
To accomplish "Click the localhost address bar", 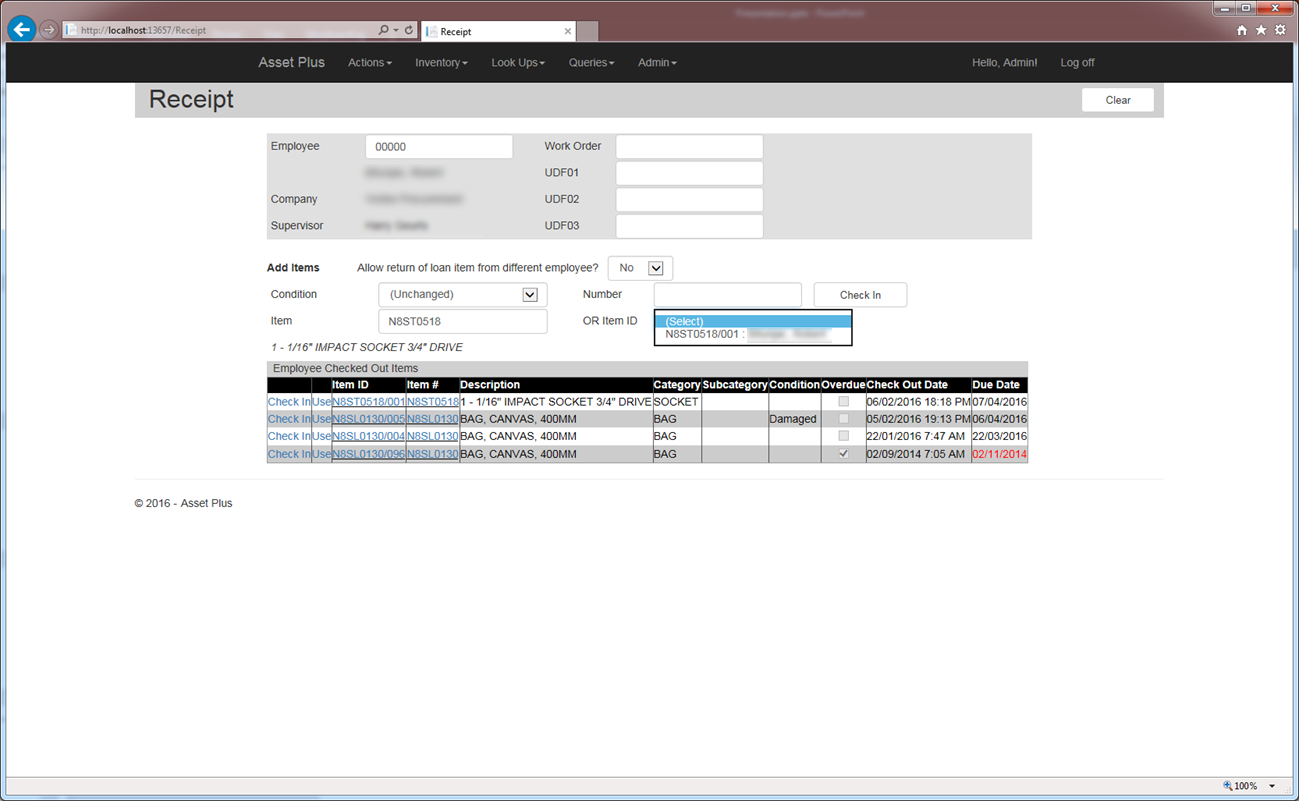I will pyautogui.click(x=220, y=30).
